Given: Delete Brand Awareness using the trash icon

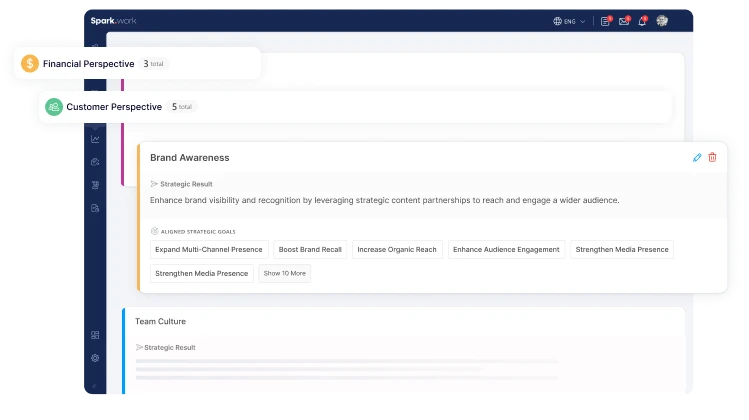Looking at the screenshot, I should (x=712, y=157).
